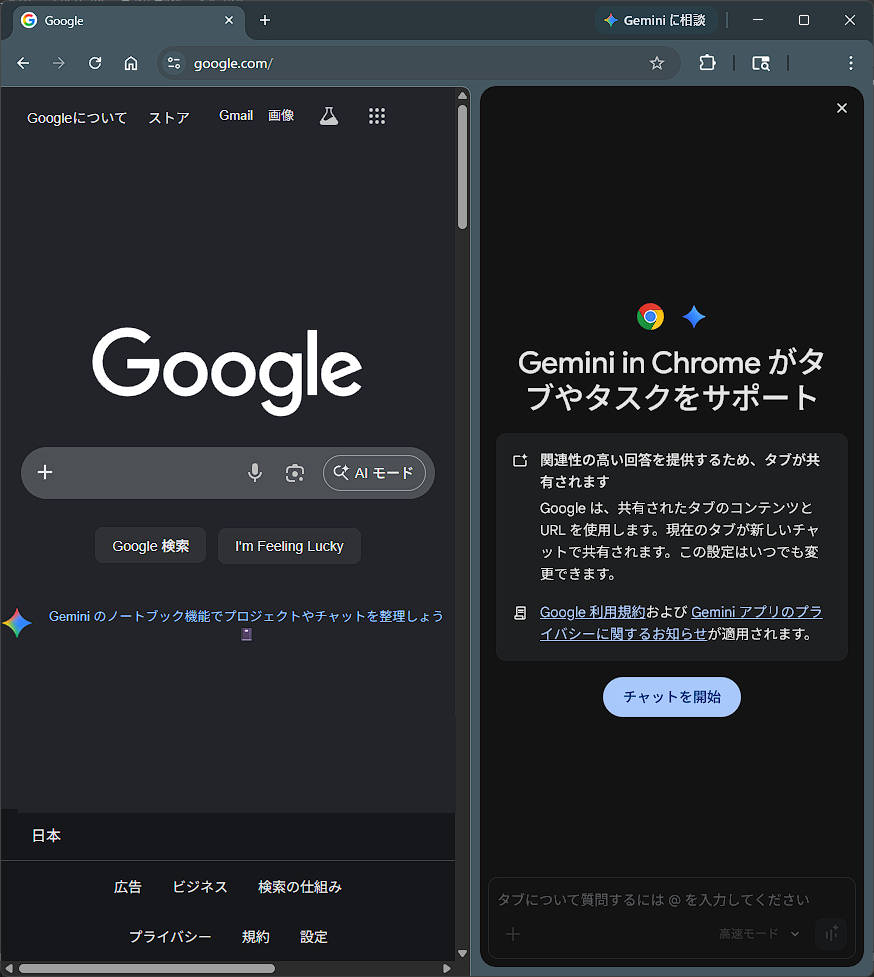Close the Gemini side panel

pyautogui.click(x=842, y=108)
